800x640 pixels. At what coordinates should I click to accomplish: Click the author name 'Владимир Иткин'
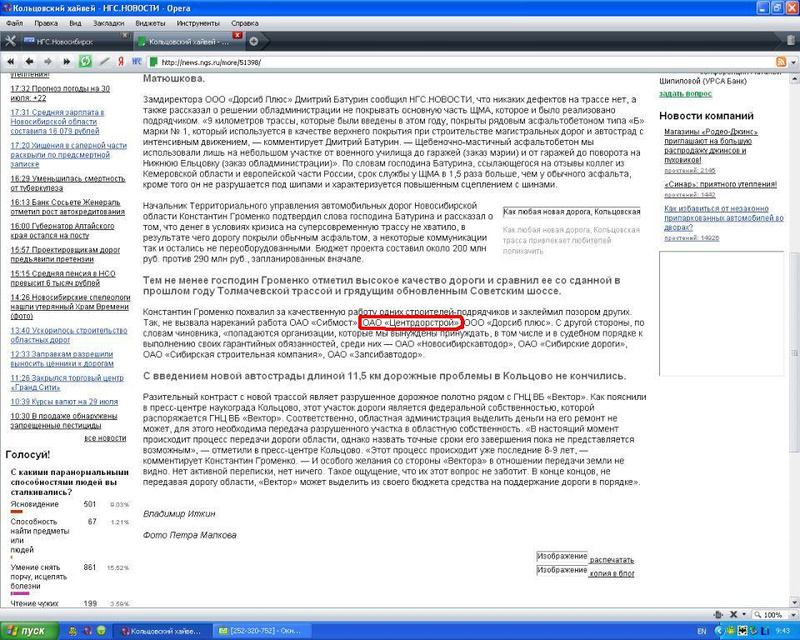[179, 513]
